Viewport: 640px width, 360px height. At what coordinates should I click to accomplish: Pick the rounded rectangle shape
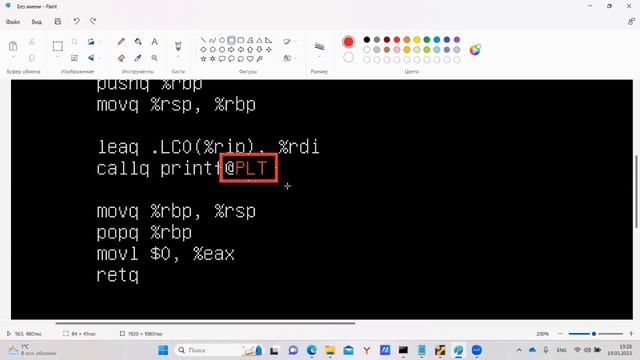click(x=241, y=40)
